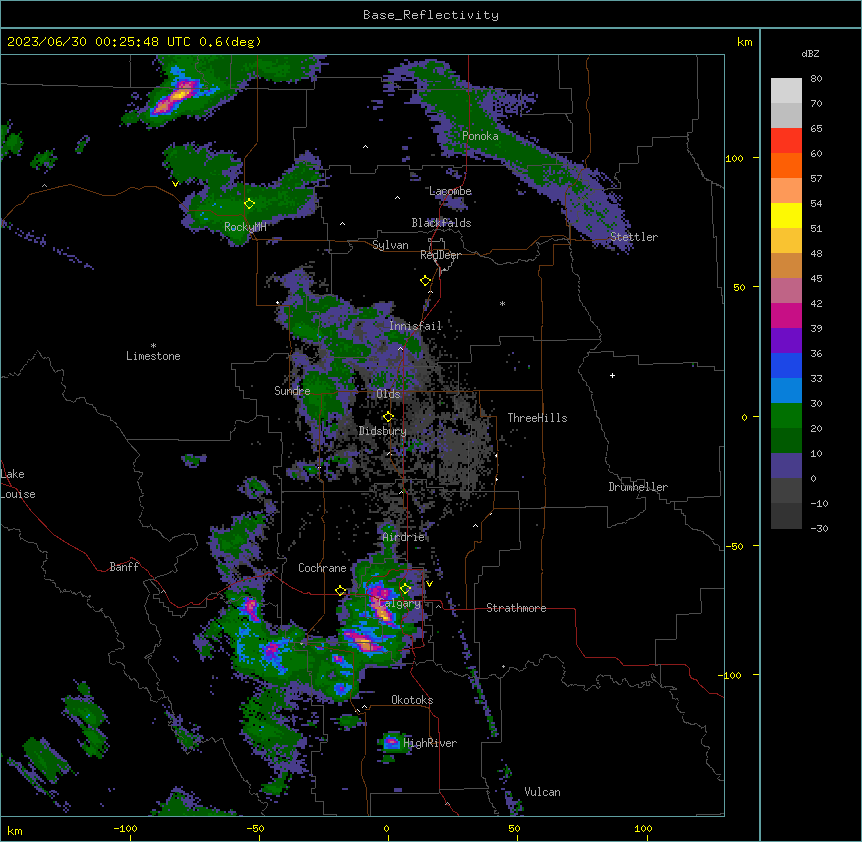The width and height of the screenshot is (862, 842).
Task: Click the Sylvan label
Action: [x=390, y=245]
